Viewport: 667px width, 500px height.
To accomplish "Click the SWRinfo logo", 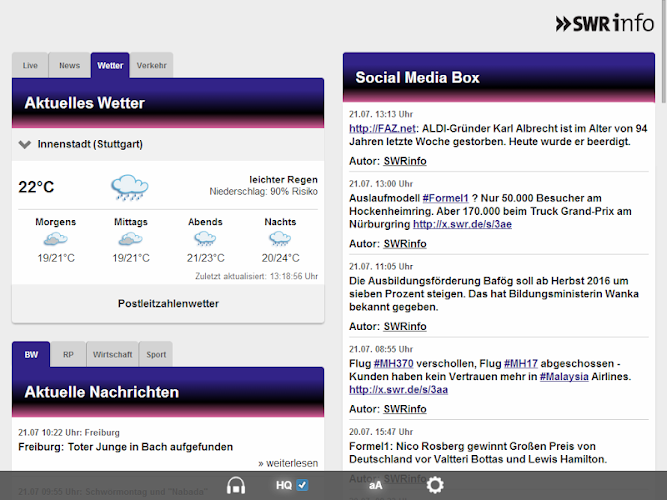I will tap(604, 23).
